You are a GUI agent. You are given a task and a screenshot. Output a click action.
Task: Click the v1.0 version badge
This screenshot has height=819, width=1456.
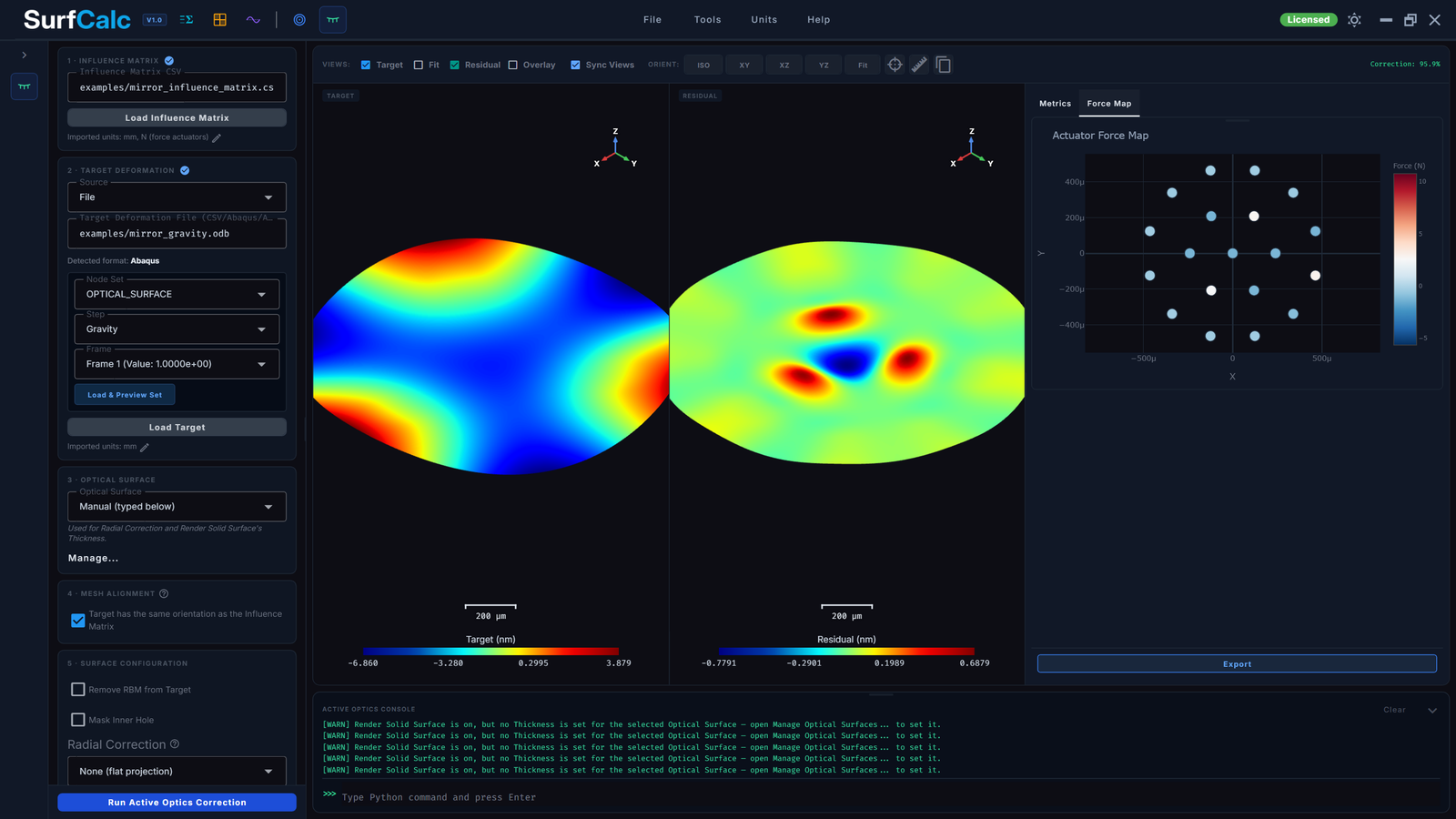155,20
